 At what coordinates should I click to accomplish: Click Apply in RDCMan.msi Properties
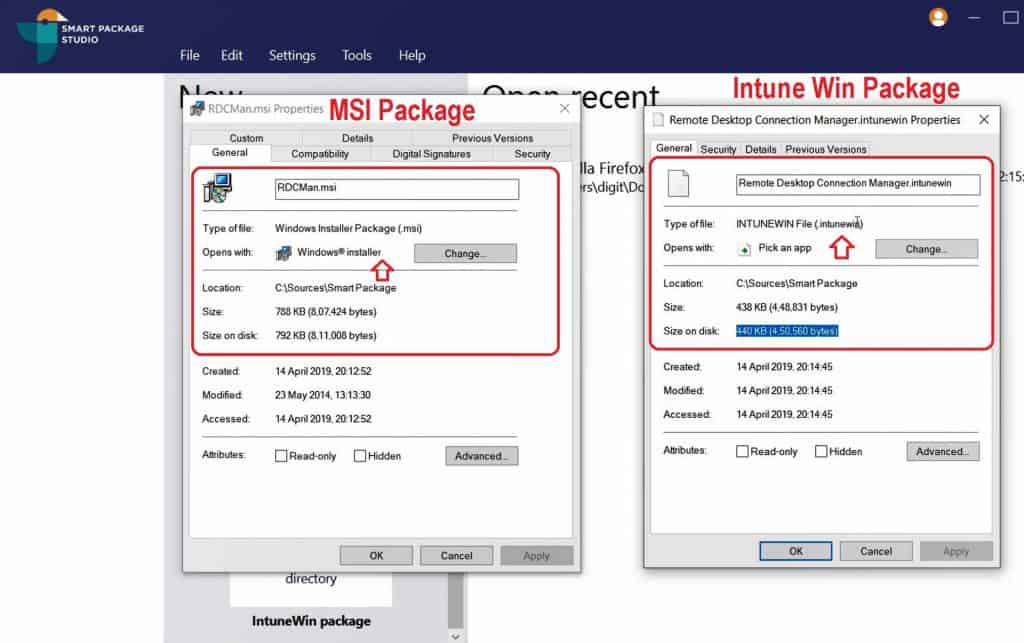pyautogui.click(x=537, y=556)
